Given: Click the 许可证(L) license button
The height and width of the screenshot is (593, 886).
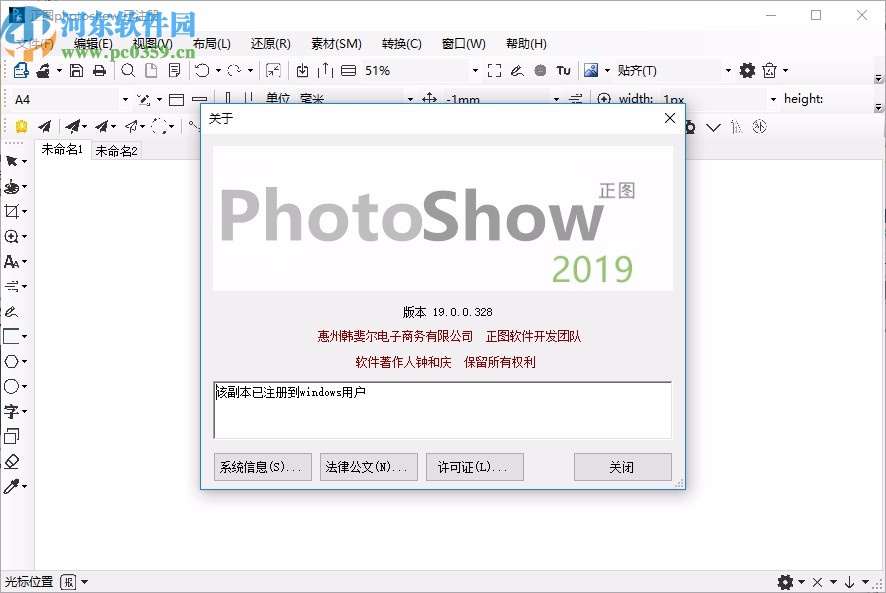Looking at the screenshot, I should pyautogui.click(x=474, y=466).
